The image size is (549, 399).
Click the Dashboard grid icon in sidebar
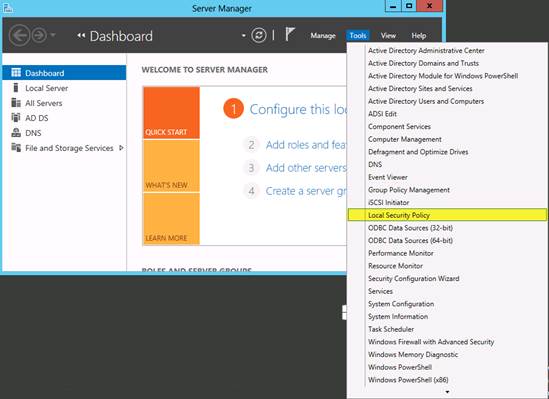coord(16,72)
